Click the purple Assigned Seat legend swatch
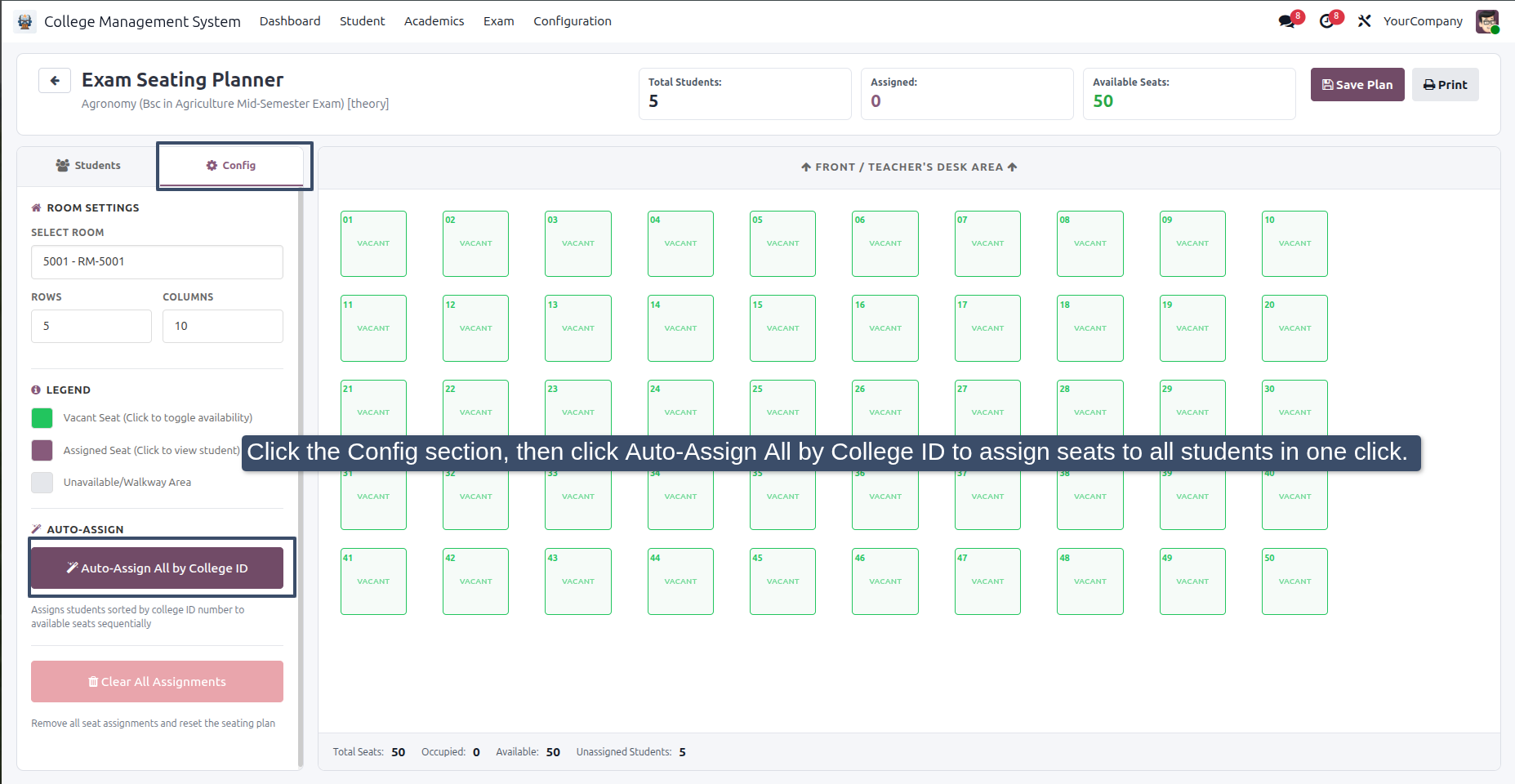The width and height of the screenshot is (1515, 784). [42, 450]
